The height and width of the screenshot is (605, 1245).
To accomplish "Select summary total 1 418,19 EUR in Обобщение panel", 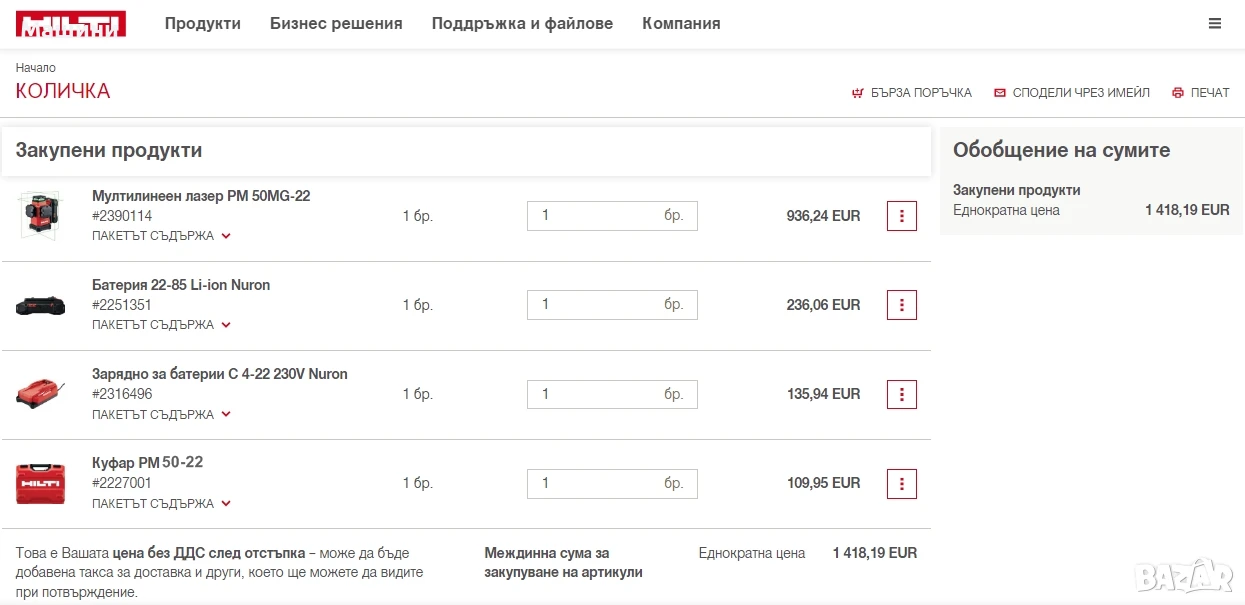I will (1187, 210).
